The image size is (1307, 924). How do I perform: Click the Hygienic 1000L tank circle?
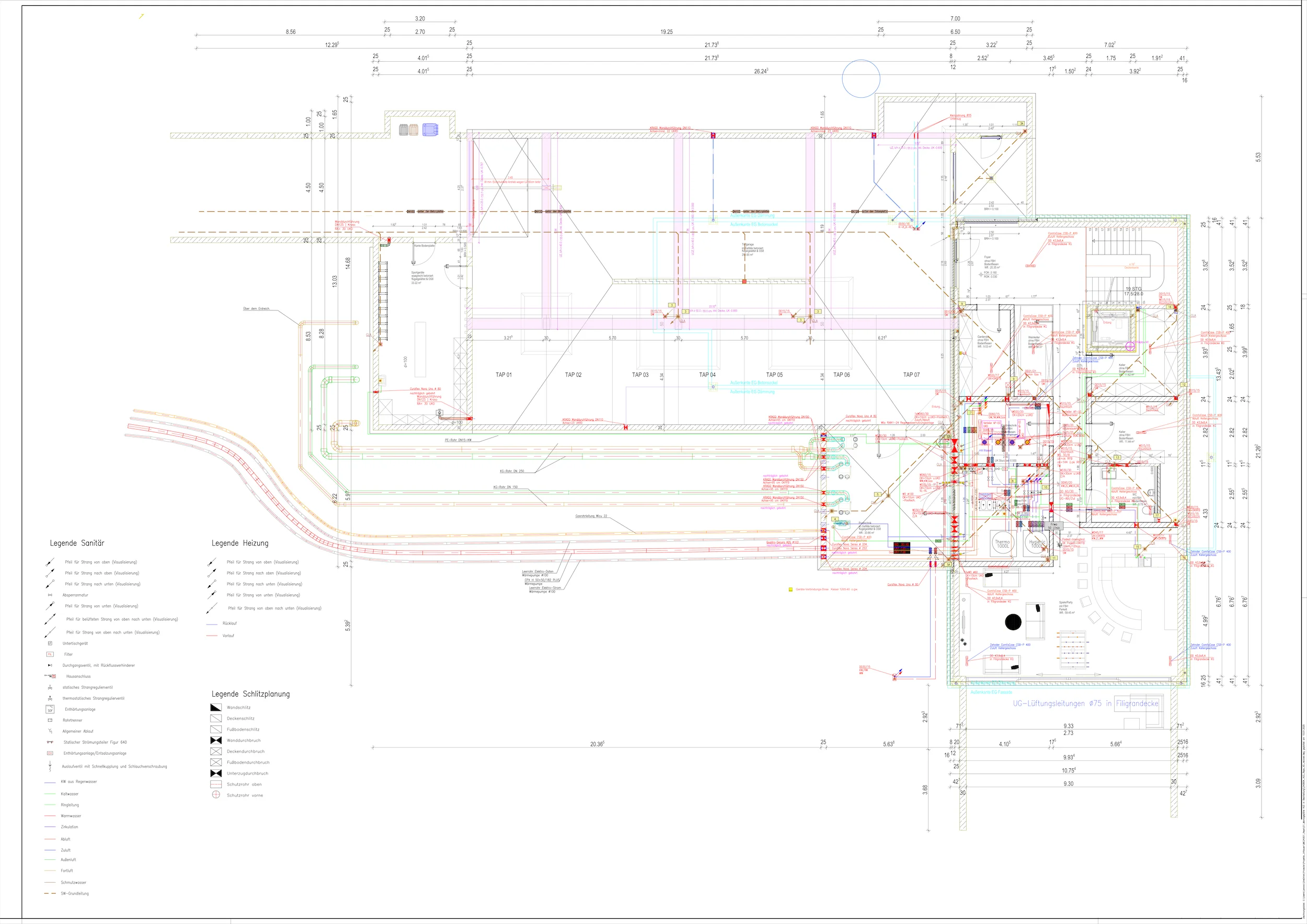pos(1036,544)
